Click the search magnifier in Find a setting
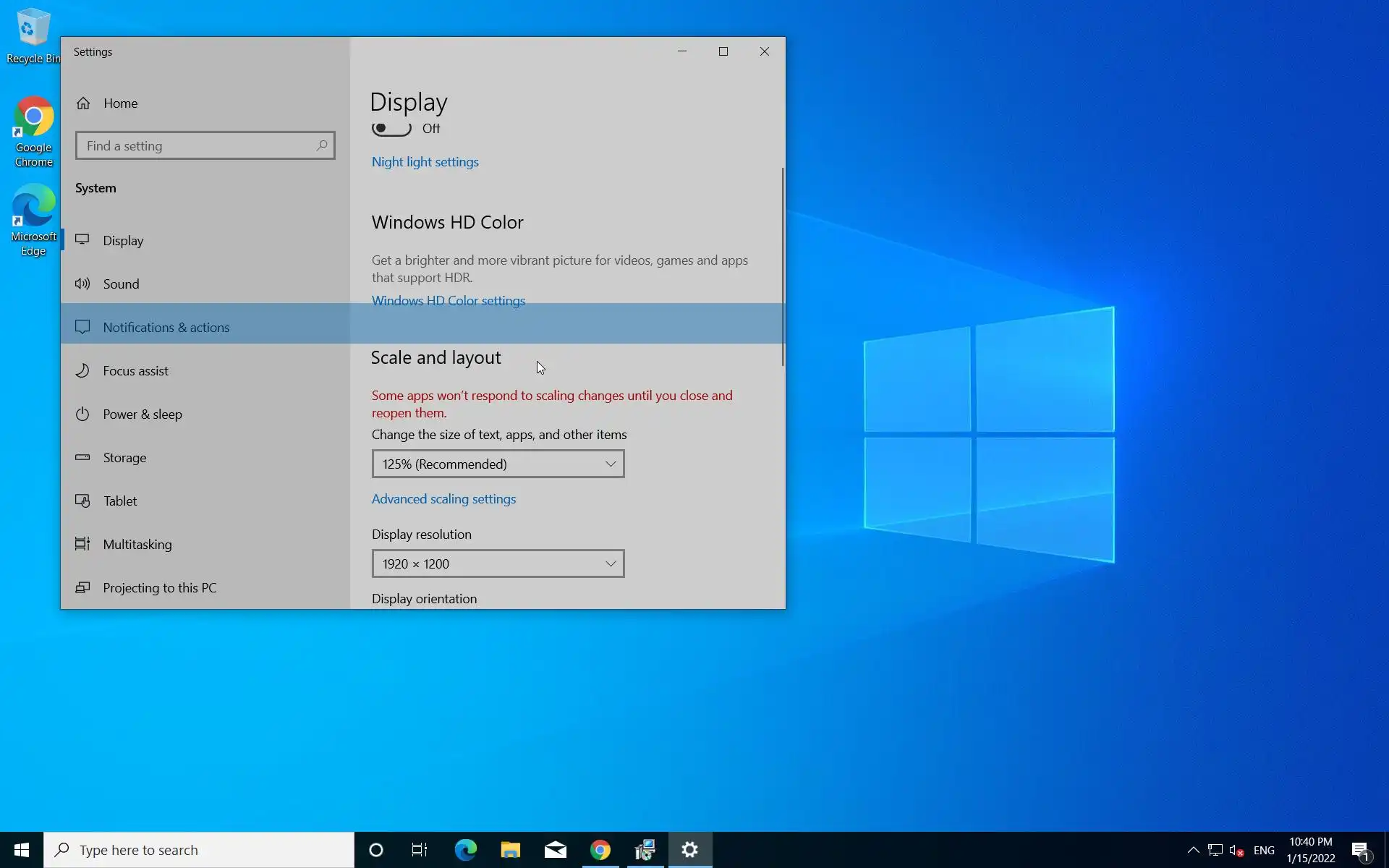 322,145
